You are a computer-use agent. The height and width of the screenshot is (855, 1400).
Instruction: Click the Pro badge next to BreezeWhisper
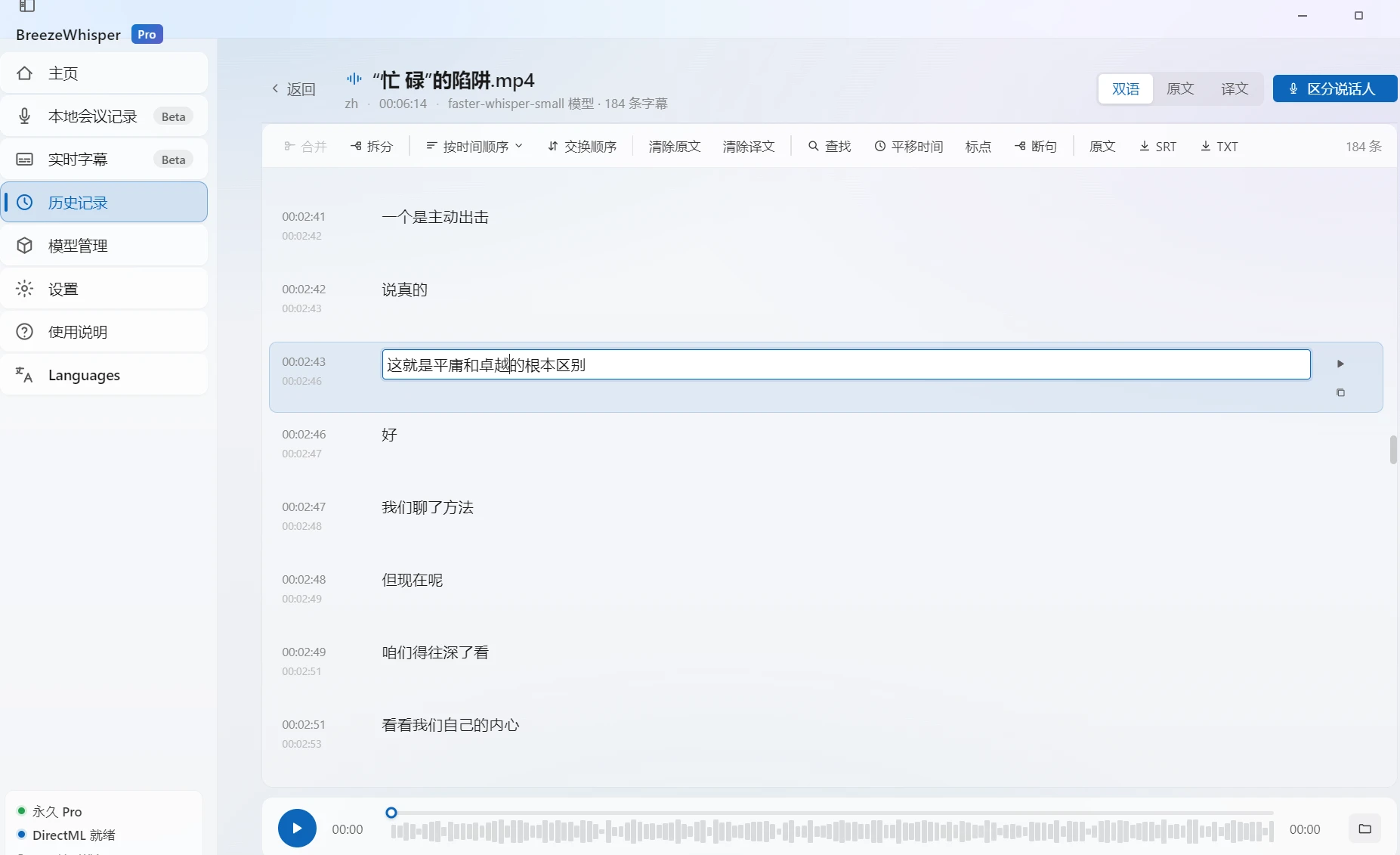pos(147,34)
